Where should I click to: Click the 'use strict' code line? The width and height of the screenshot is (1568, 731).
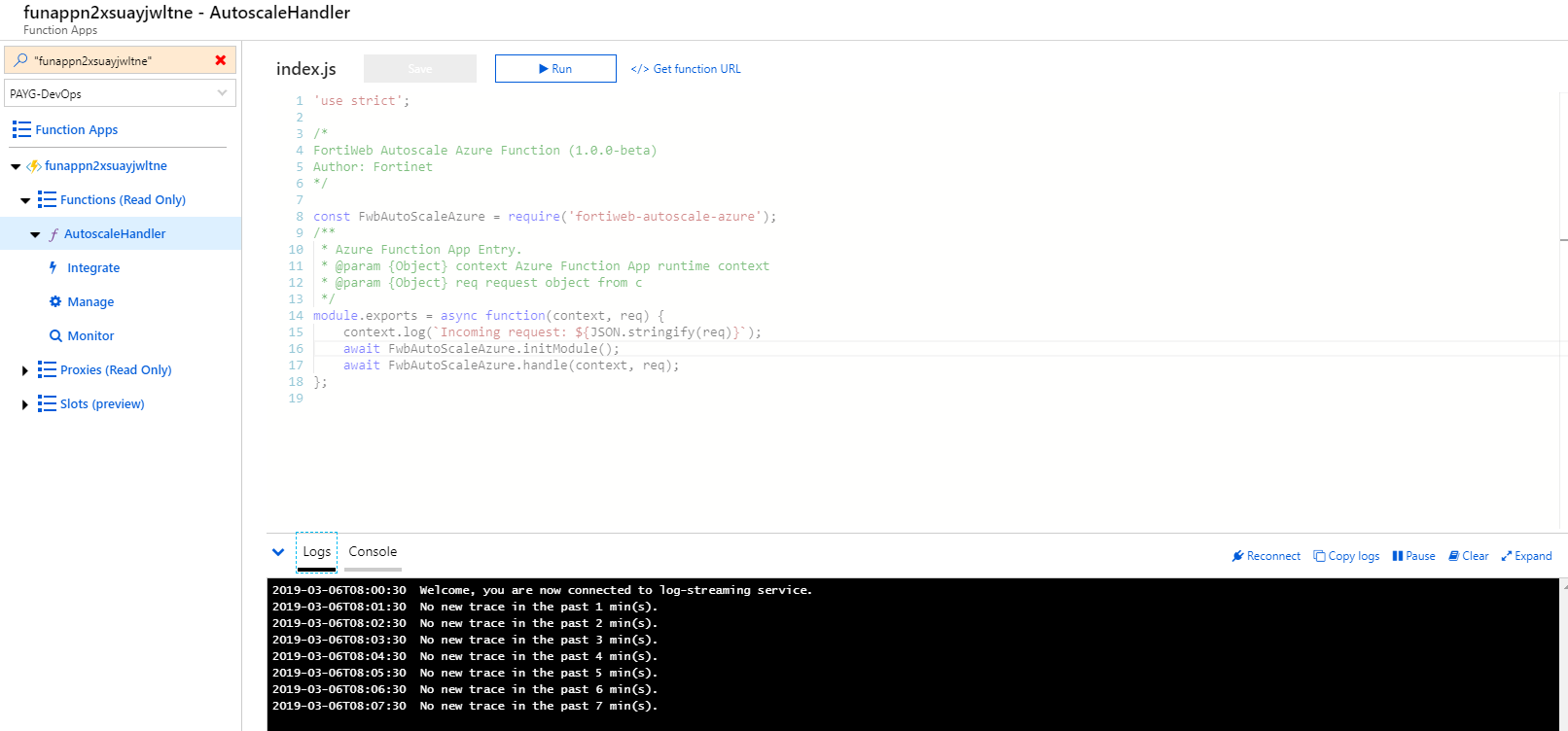(361, 101)
